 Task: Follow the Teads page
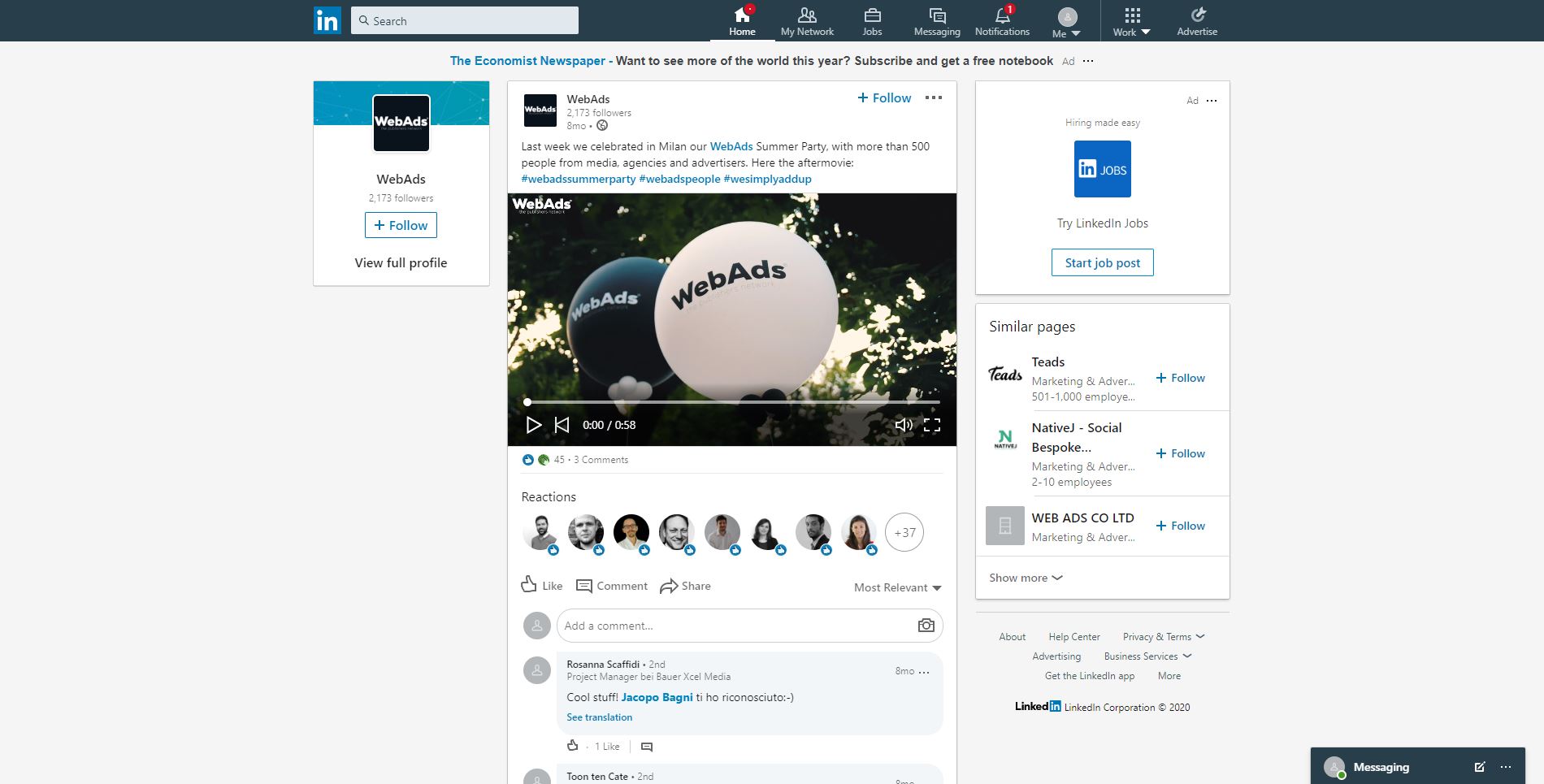point(1181,378)
